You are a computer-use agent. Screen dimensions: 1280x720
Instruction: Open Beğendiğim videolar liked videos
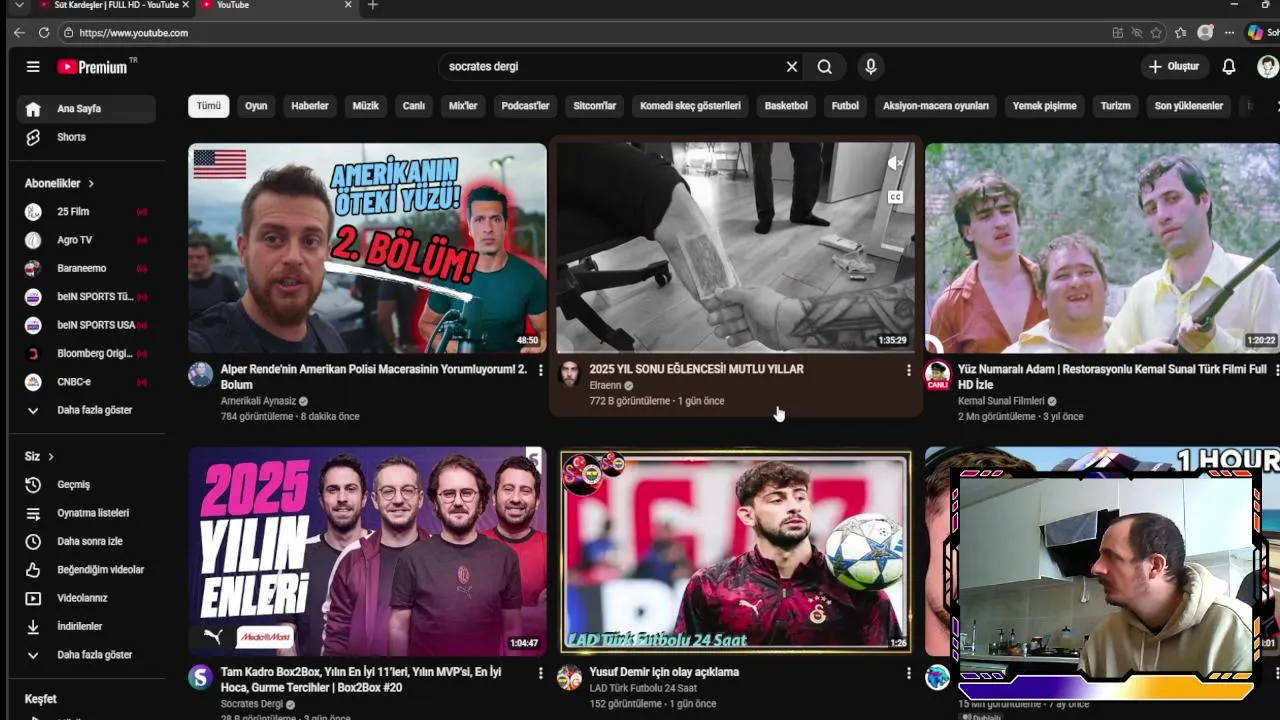click(x=86, y=569)
